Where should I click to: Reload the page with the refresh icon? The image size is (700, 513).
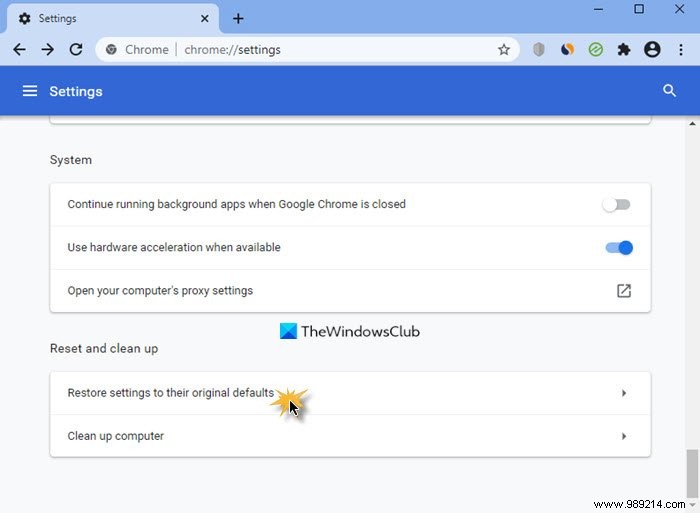click(76, 50)
